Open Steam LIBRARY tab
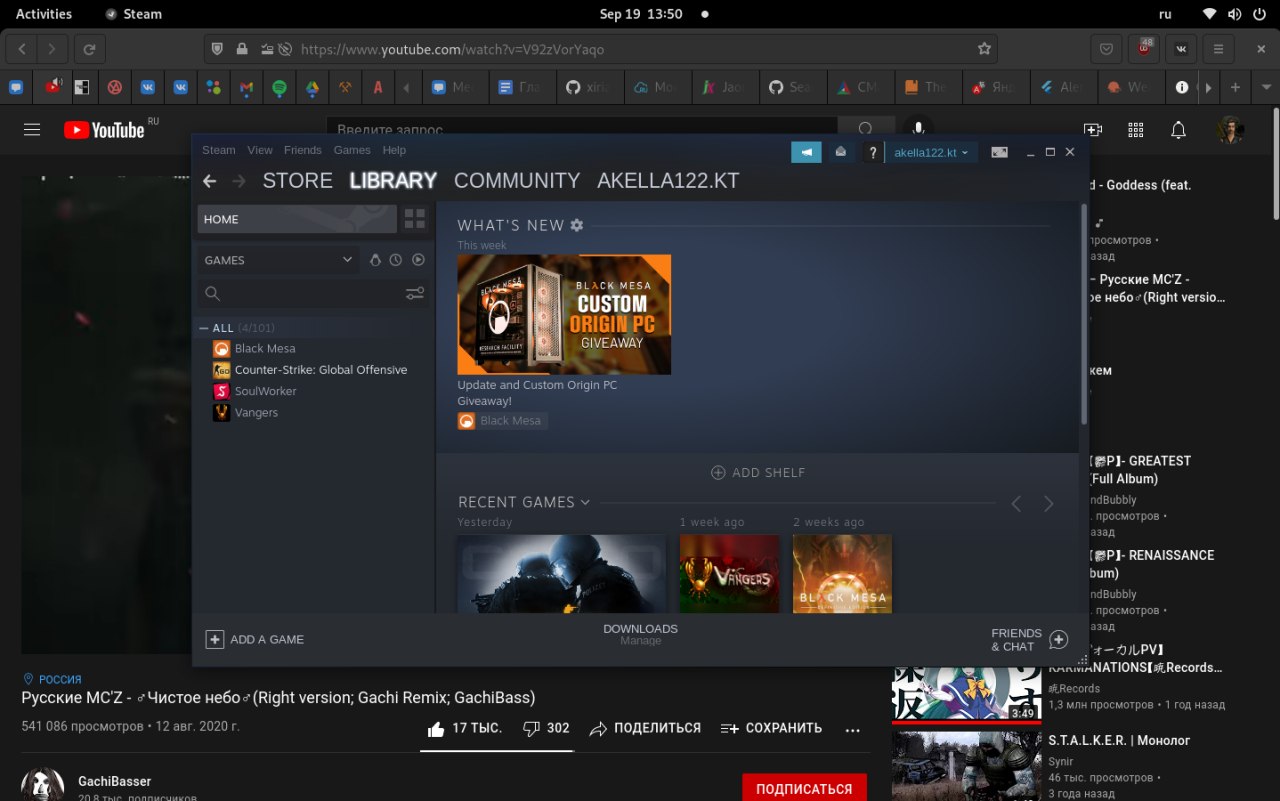Image resolution: width=1280 pixels, height=801 pixels. point(393,181)
